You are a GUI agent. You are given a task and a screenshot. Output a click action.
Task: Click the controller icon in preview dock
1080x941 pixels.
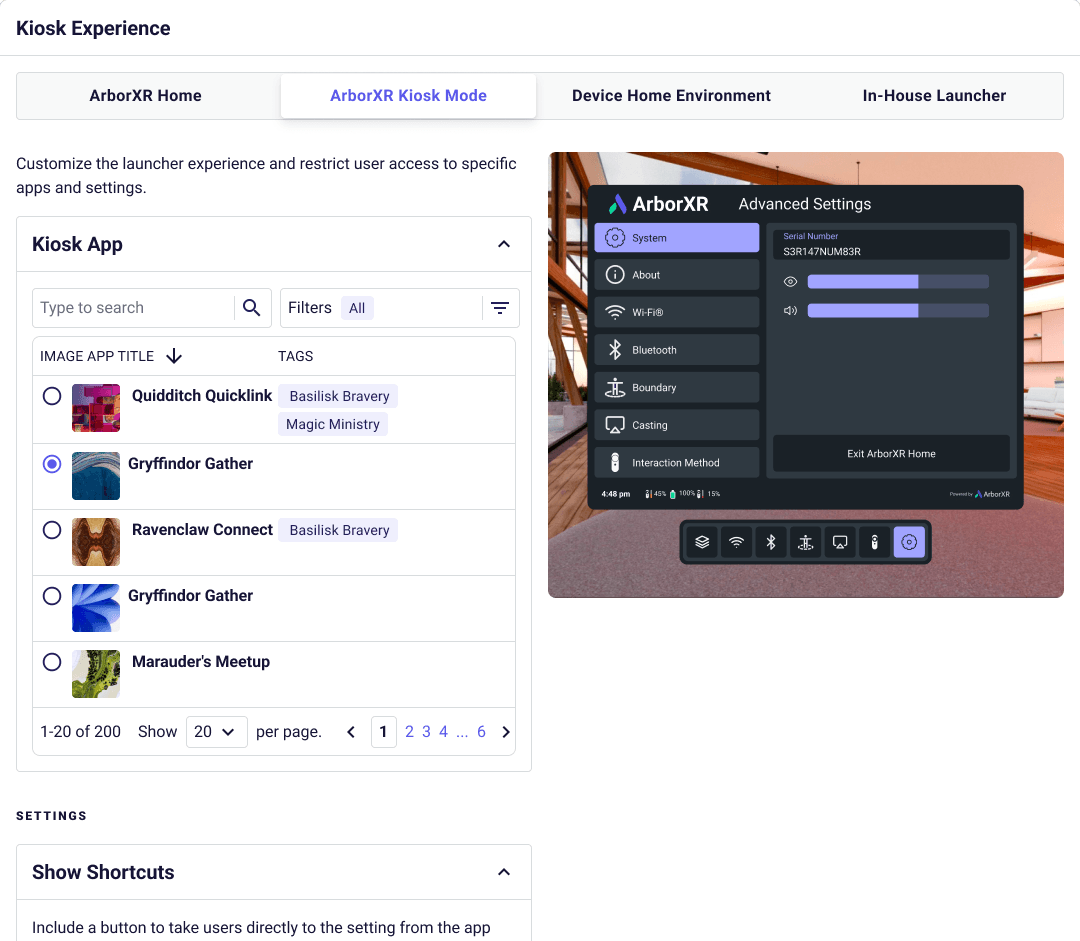click(x=874, y=542)
